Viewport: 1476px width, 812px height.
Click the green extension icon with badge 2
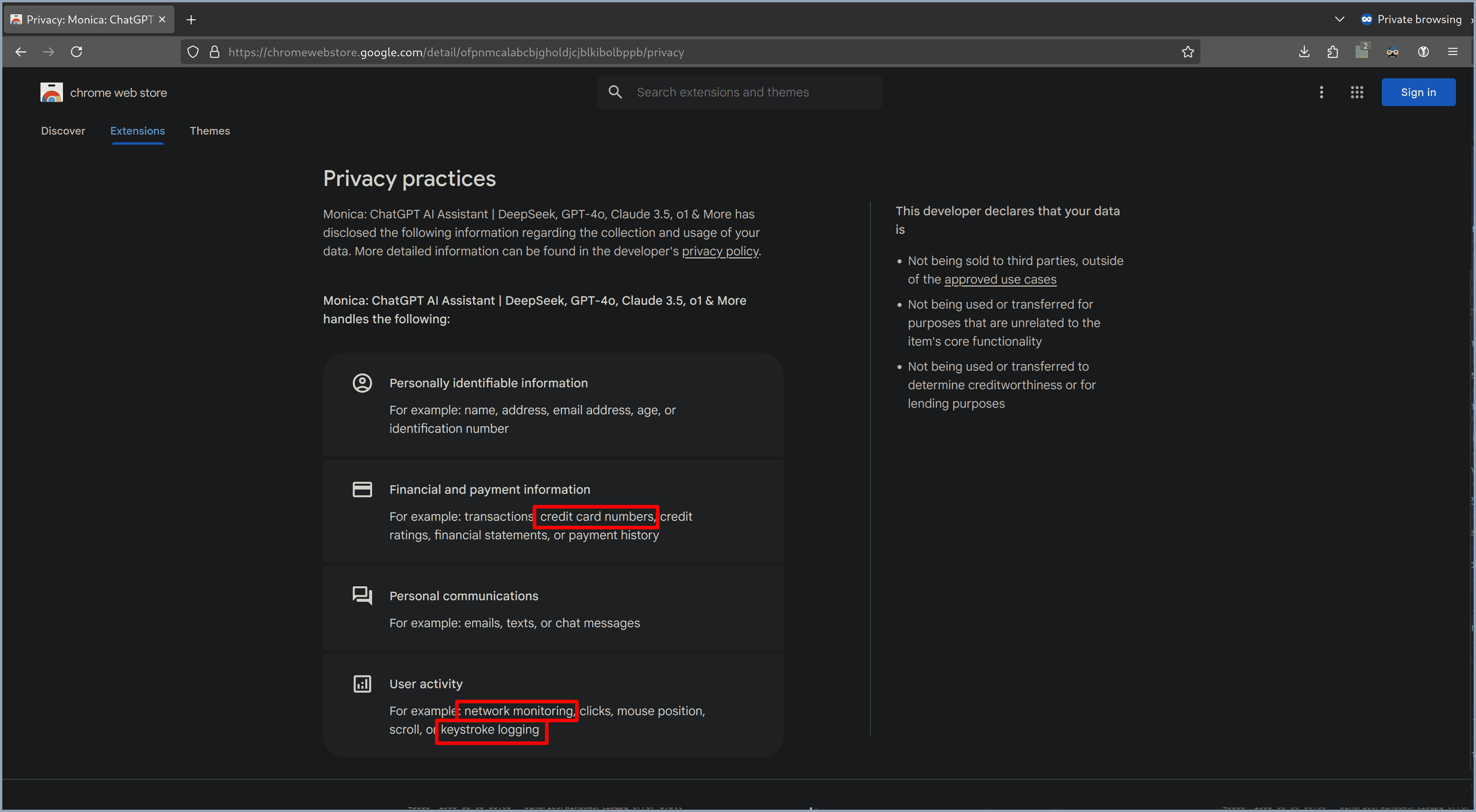pyautogui.click(x=1362, y=51)
